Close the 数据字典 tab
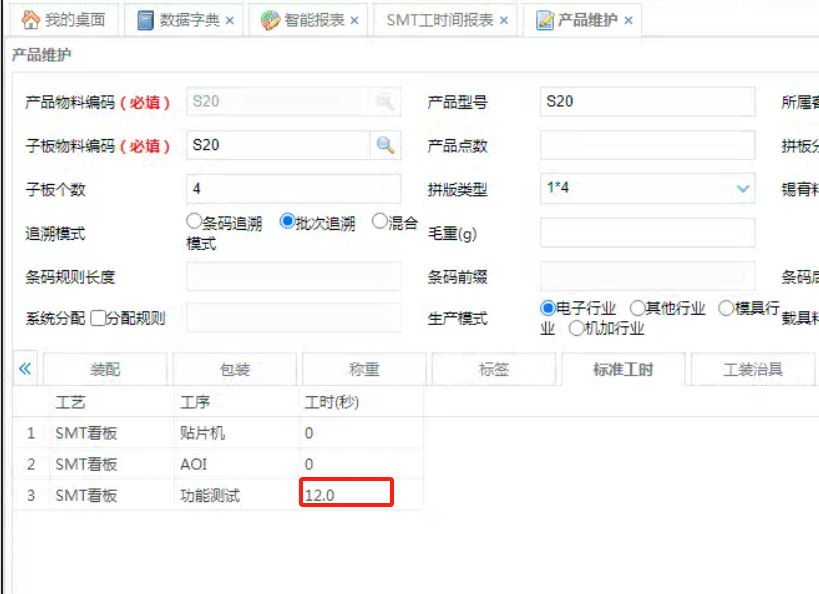 230,20
